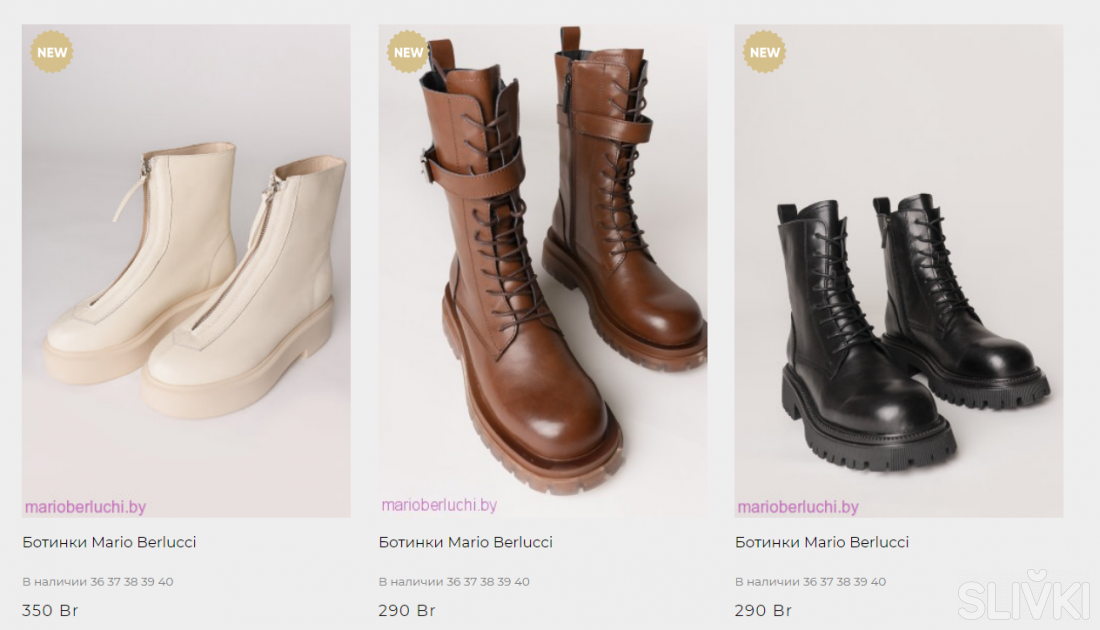
Task: Select size 36 for the cream boots
Action: 97,582
